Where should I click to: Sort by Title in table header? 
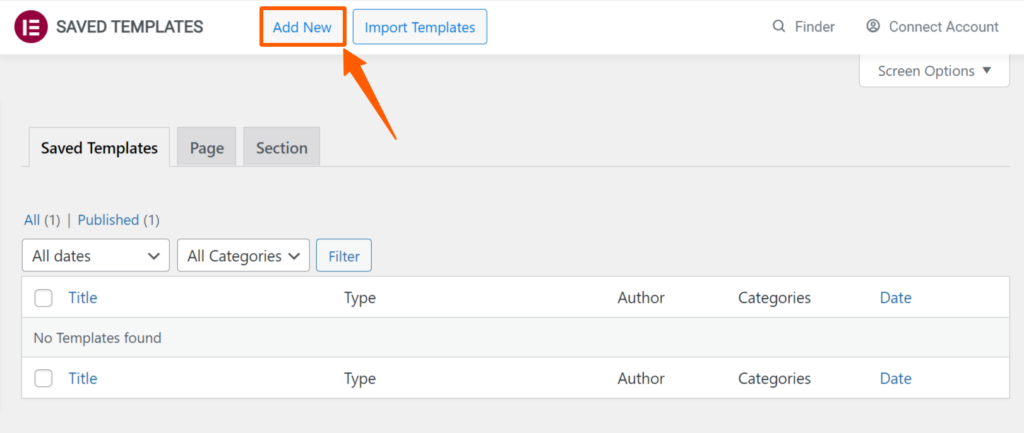[x=83, y=298]
